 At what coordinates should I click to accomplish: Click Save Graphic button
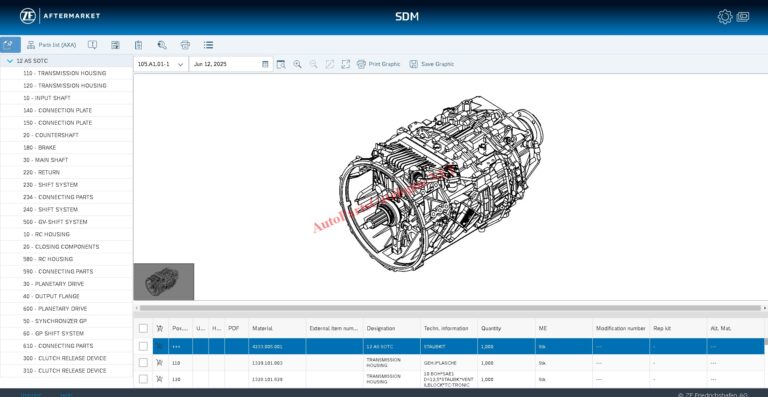point(432,64)
